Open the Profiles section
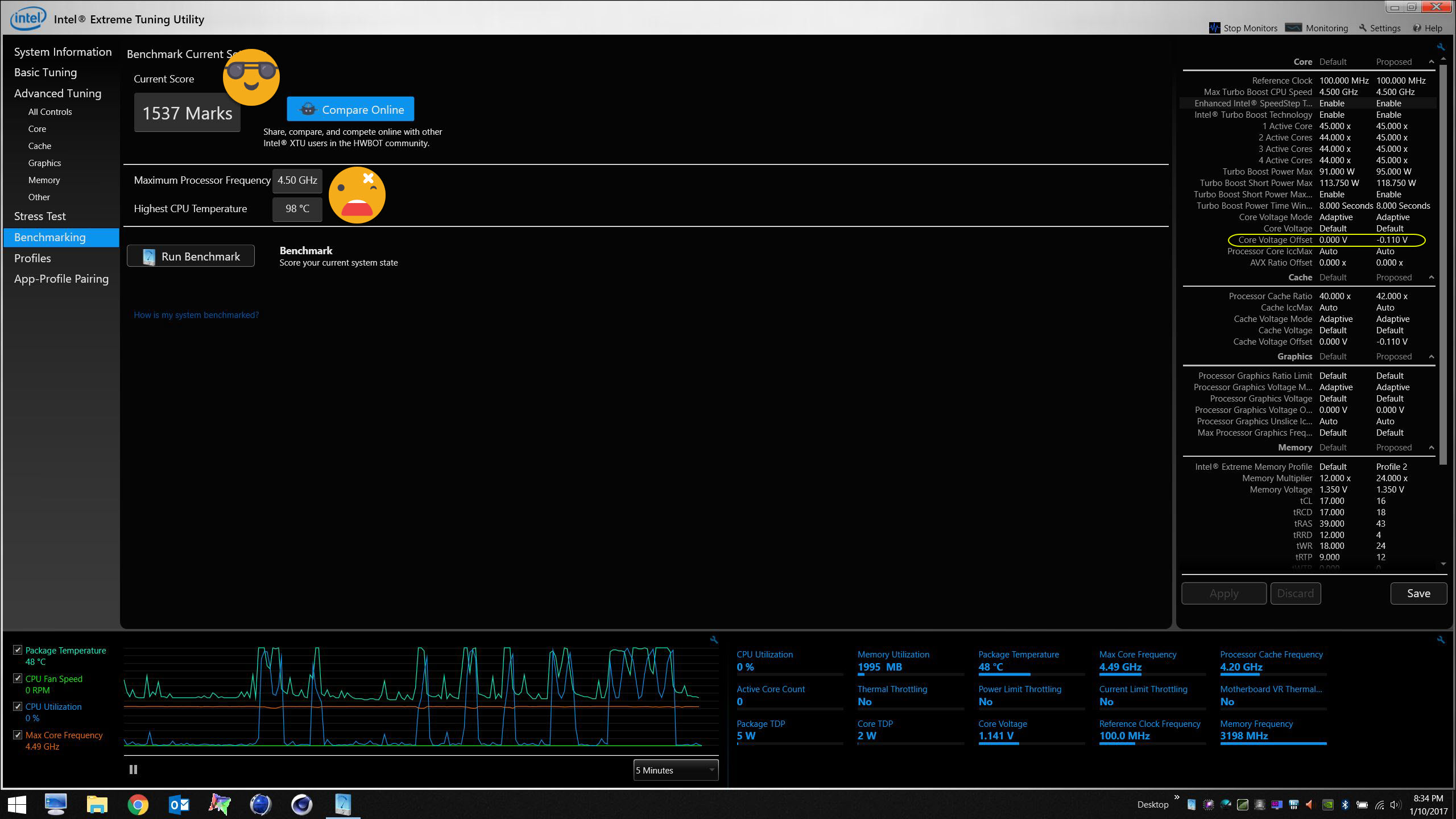 (32, 258)
